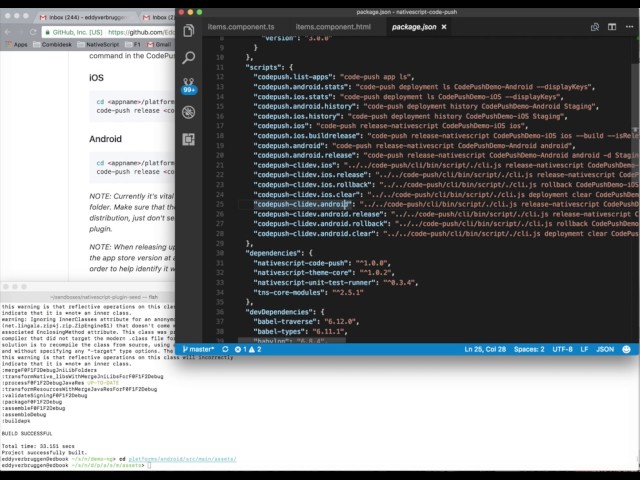The image size is (640, 480).
Task: Select the second Inbox browser tab
Action: coord(158,17)
